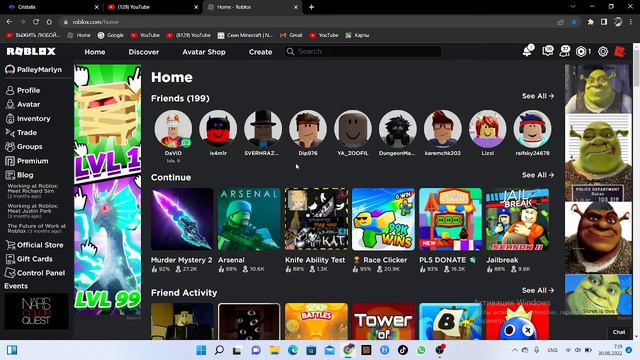
Task: Open taskbar search magnifier
Action: [x=219, y=350]
